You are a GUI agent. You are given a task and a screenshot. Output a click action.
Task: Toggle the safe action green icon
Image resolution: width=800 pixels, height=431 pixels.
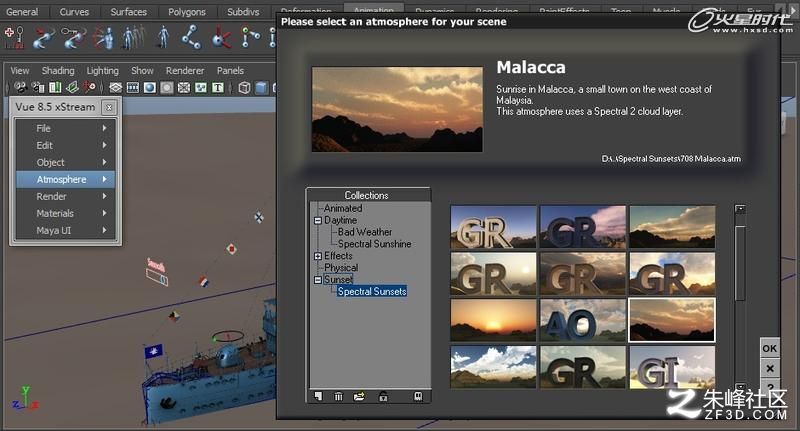click(x=201, y=88)
